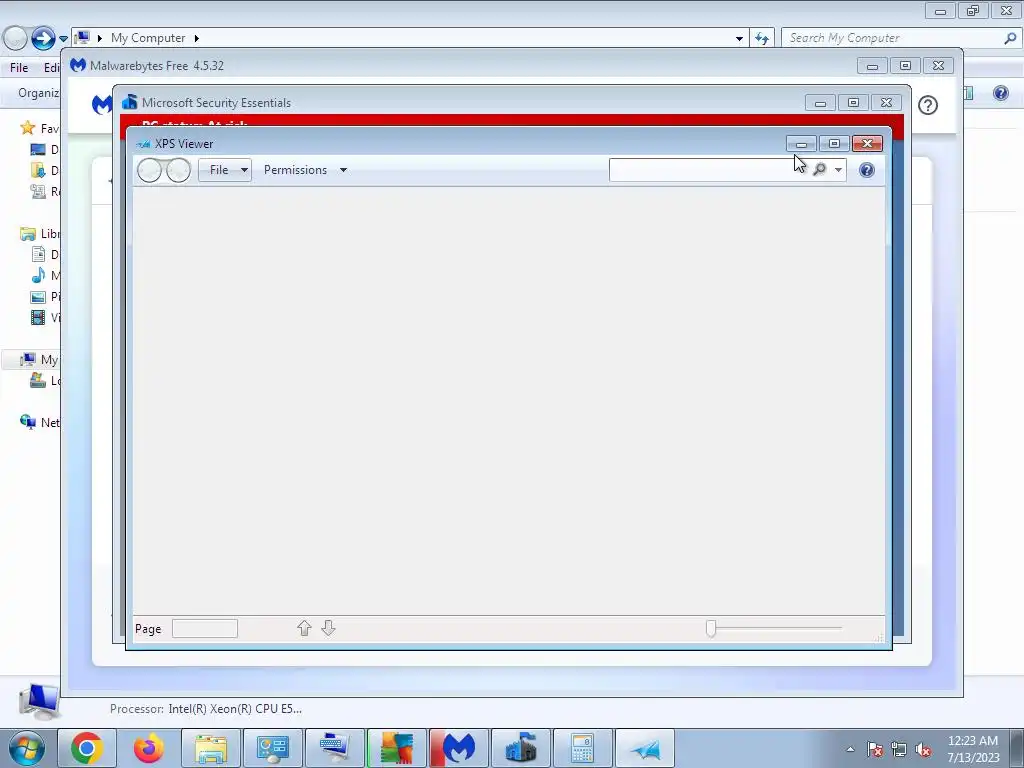Close the Malwarebytes Free window
This screenshot has width=1024, height=768.
pyautogui.click(x=938, y=65)
